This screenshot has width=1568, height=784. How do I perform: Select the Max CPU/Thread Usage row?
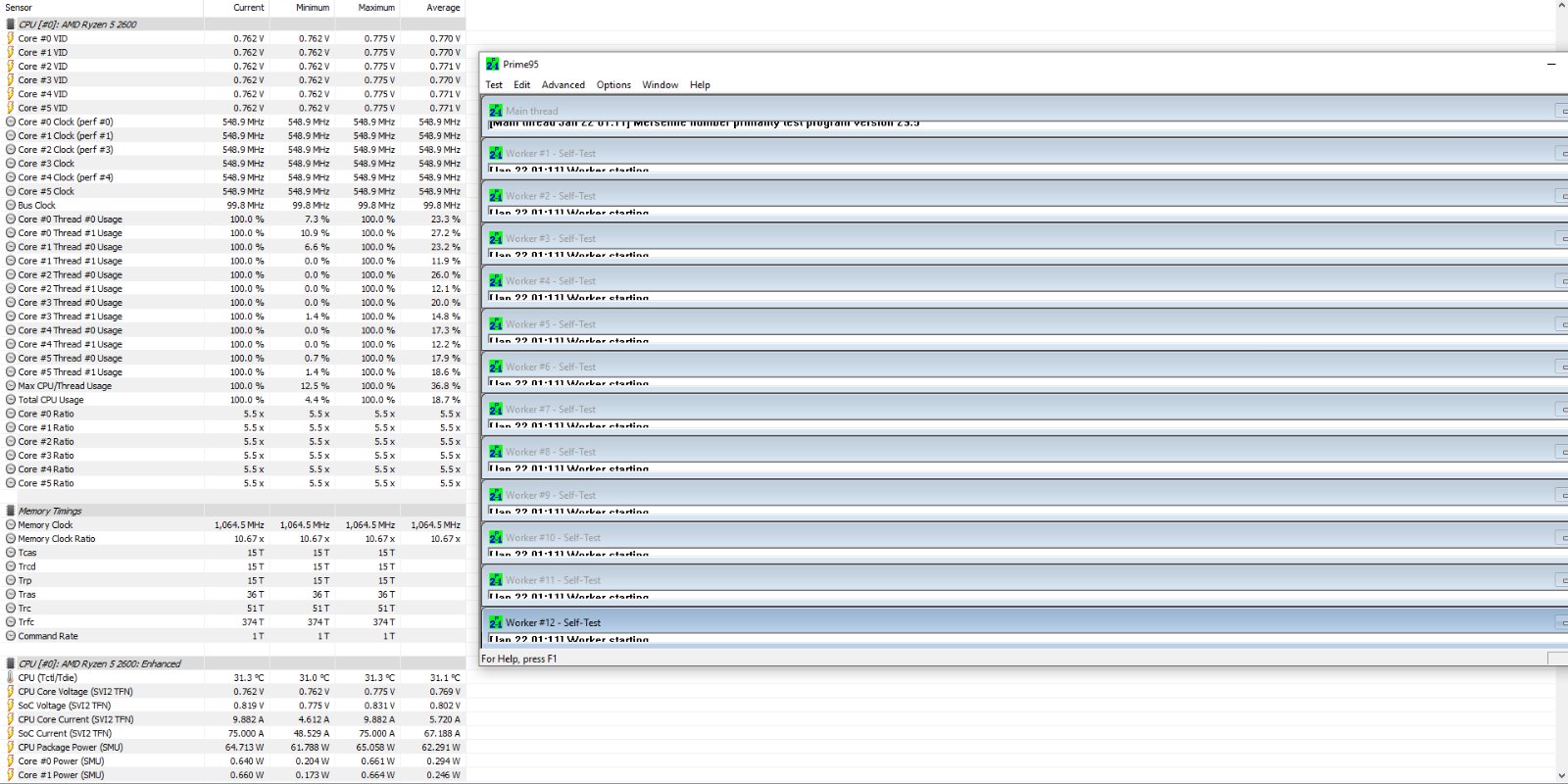[x=232, y=386]
